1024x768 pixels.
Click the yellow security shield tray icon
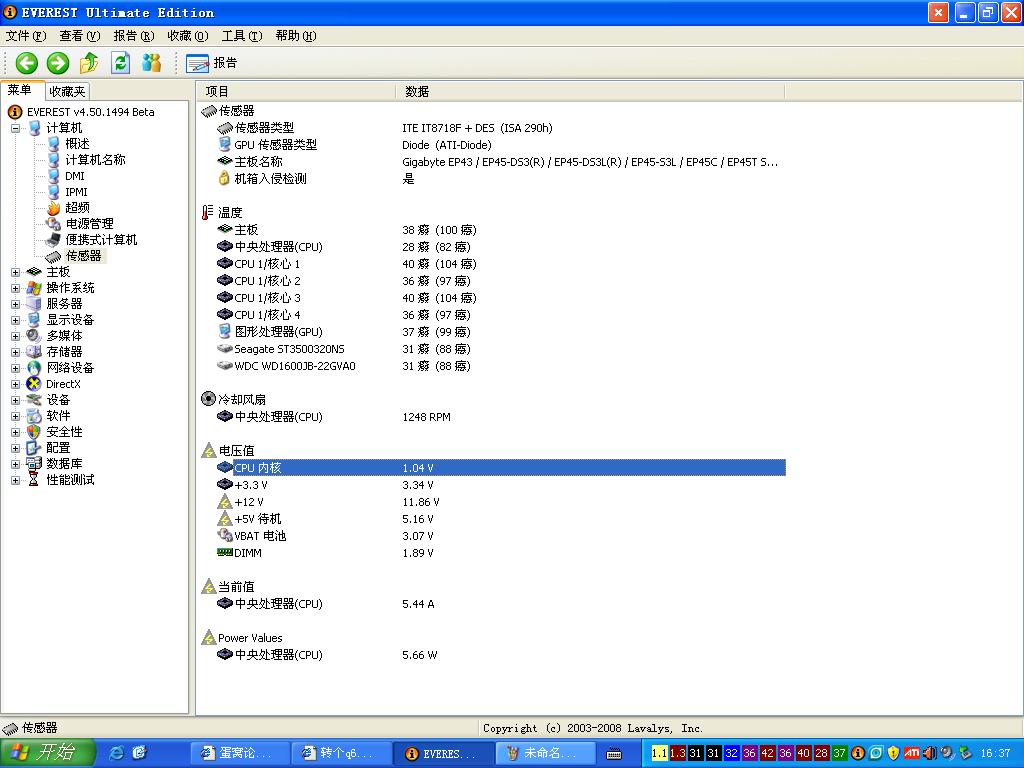point(893,753)
